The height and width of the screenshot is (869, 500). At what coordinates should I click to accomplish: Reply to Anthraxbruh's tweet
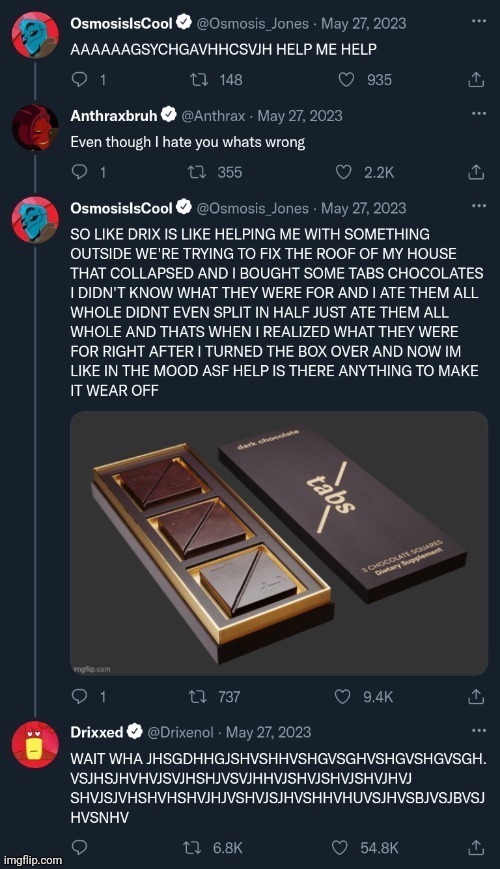(x=80, y=172)
